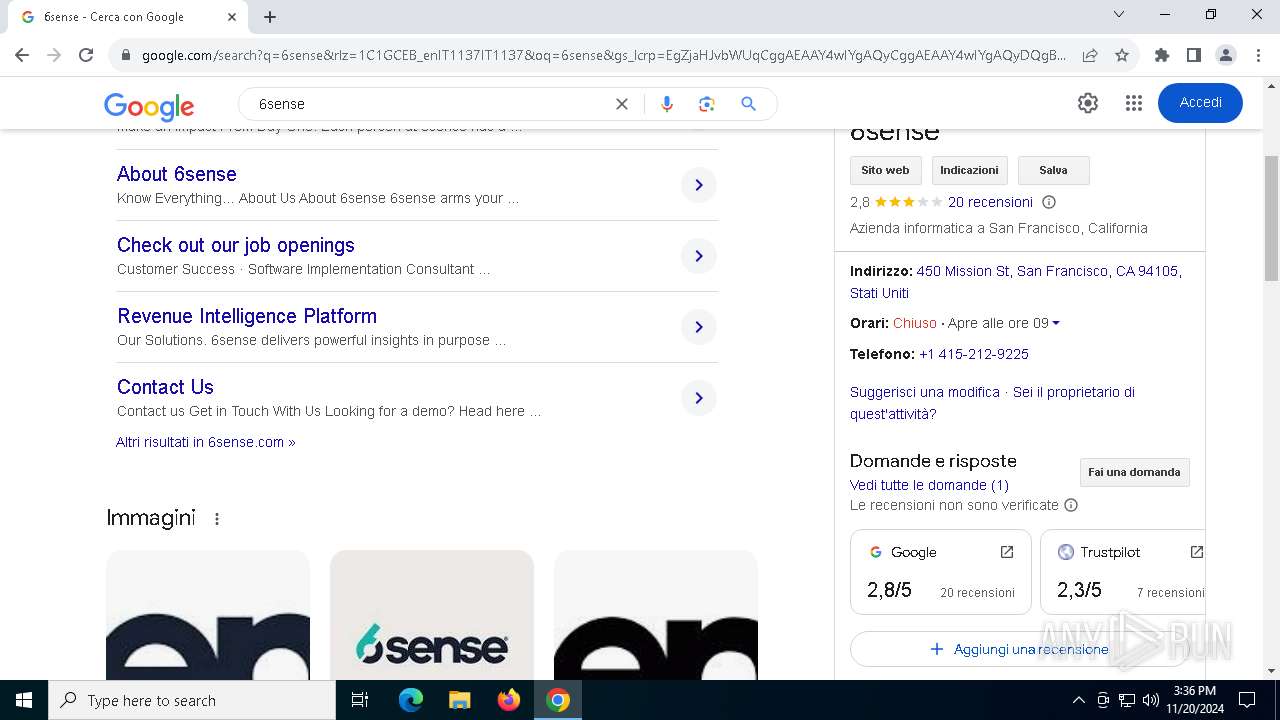
Task: Show the info icon next to reviews
Action: click(x=1049, y=202)
